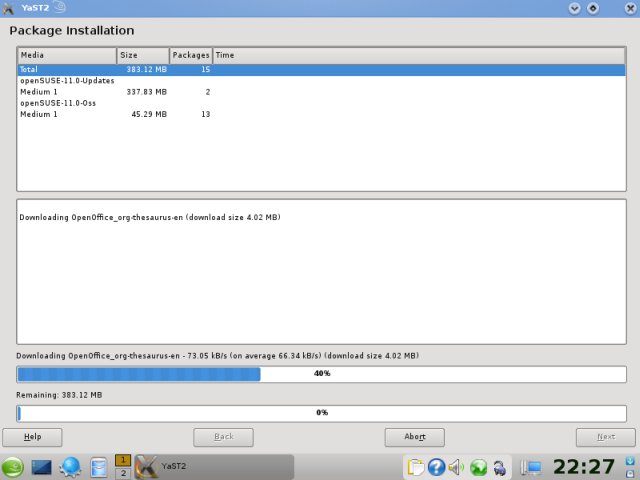The width and height of the screenshot is (640, 480).
Task: Select the YaST2 taskbar entry
Action: [x=214, y=467]
